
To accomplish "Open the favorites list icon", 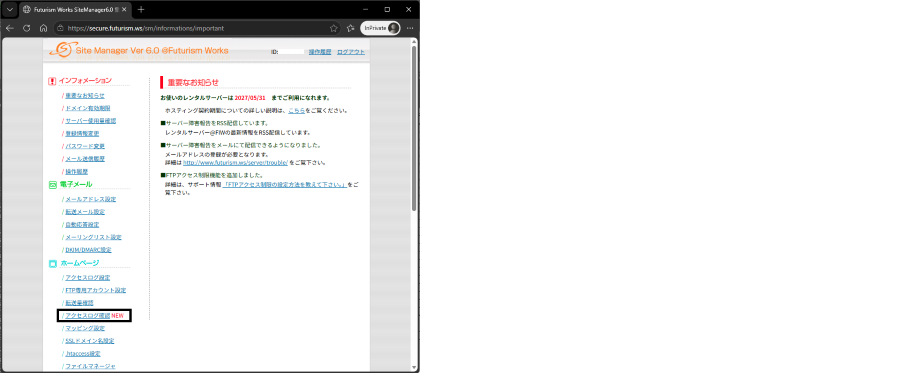I will 351,28.
